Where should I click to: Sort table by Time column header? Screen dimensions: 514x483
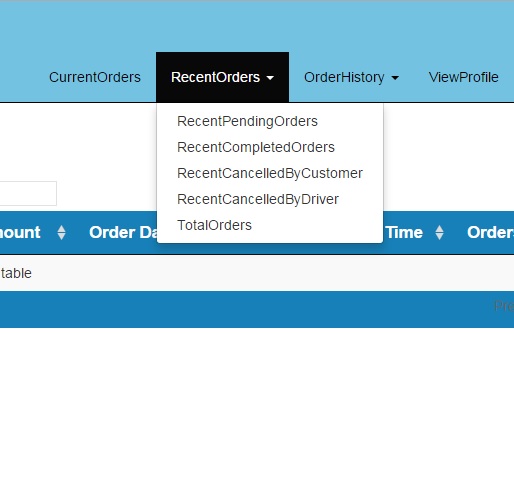pos(405,232)
